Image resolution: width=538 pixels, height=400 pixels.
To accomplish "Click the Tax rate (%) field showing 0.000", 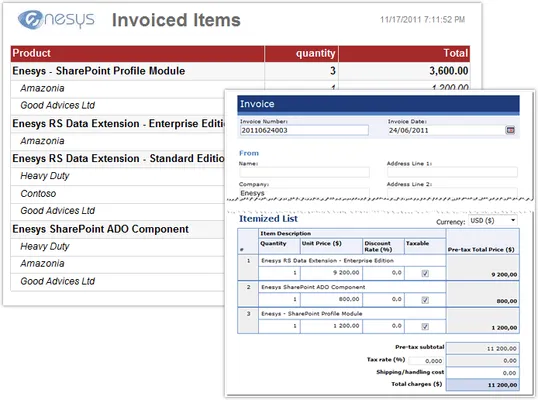I will [x=426, y=361].
